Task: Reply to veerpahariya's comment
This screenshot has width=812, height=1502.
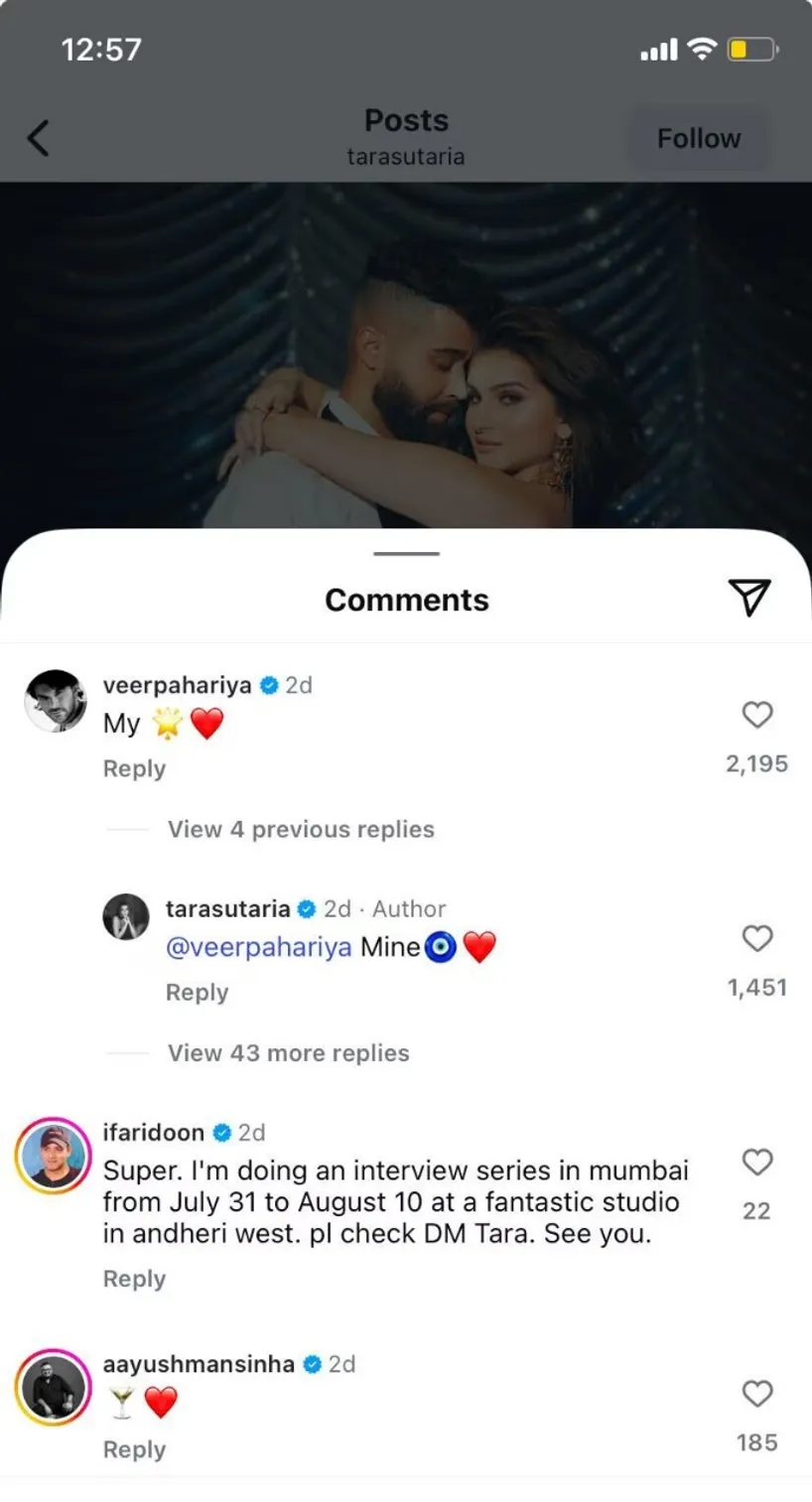Action: click(x=134, y=768)
